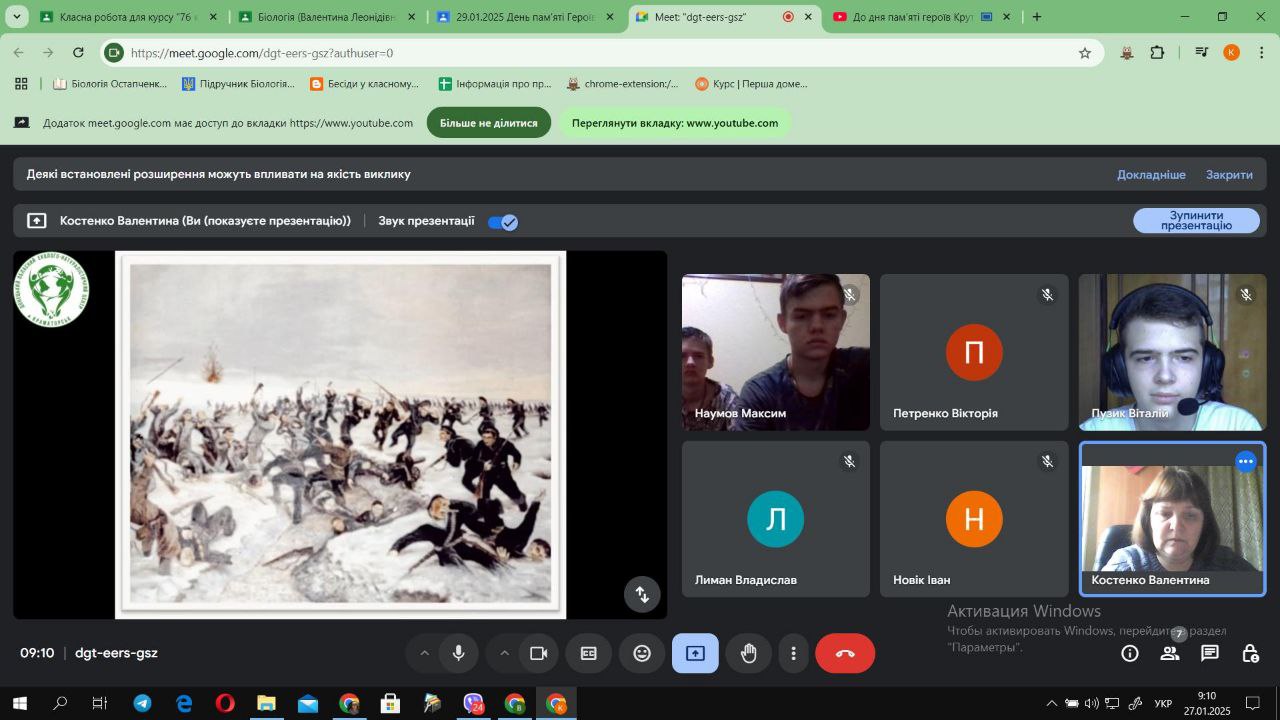Click Зупинити презентацію button
Viewport: 1280px width, 720px height.
point(1196,220)
